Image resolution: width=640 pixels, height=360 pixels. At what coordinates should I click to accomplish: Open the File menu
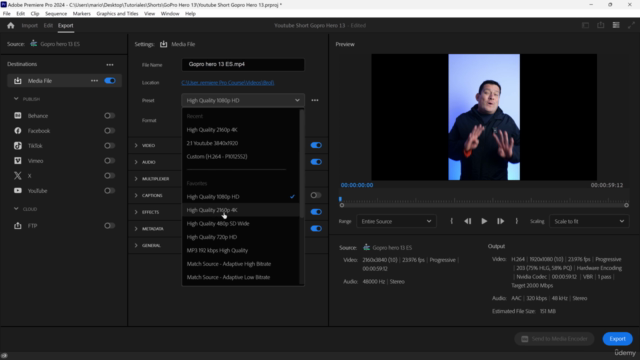pyautogui.click(x=7, y=13)
